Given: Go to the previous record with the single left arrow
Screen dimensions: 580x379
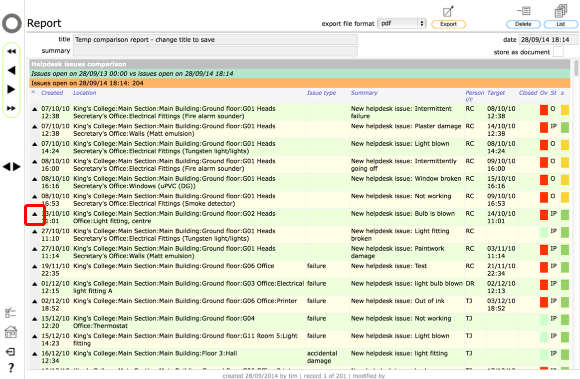Looking at the screenshot, I should pos(11,70).
